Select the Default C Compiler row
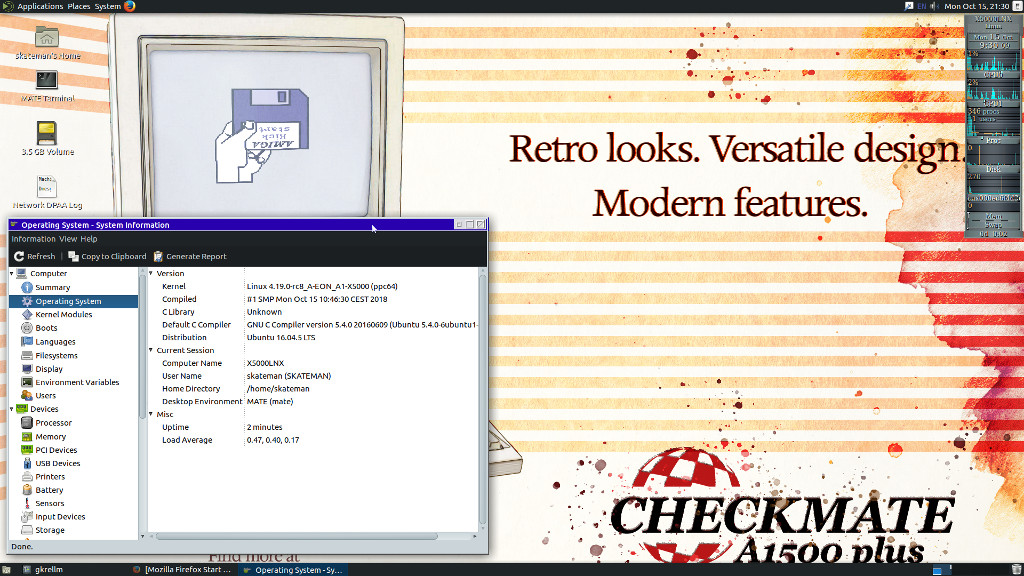Screen dimensions: 1024x576 [313, 325]
